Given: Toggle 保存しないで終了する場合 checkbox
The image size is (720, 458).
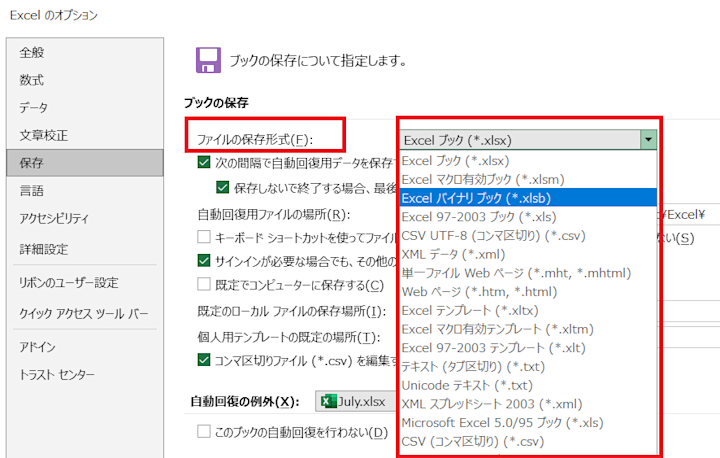Looking at the screenshot, I should (x=223, y=187).
